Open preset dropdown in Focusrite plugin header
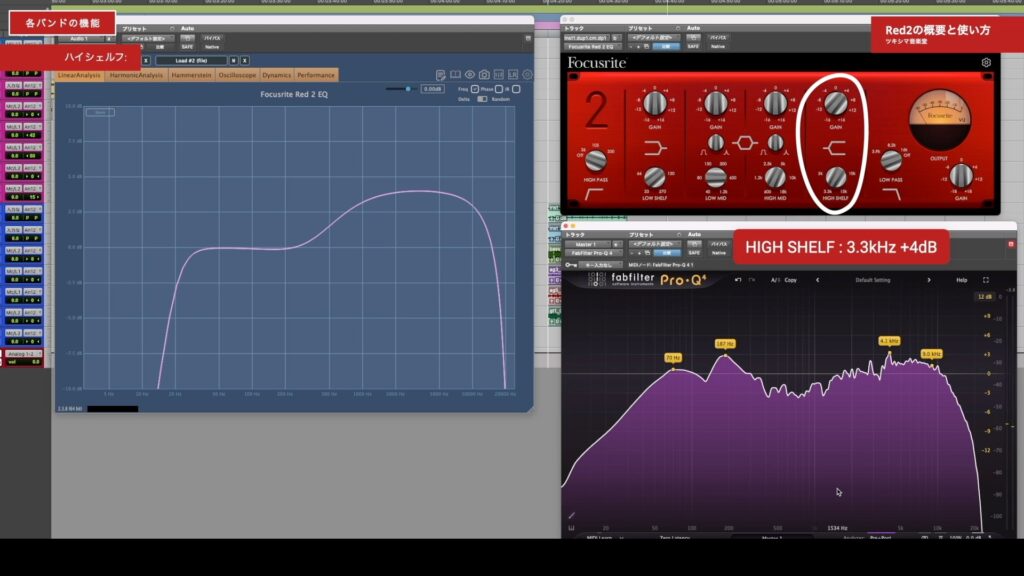Image resolution: width=1024 pixels, height=576 pixels. point(654,38)
